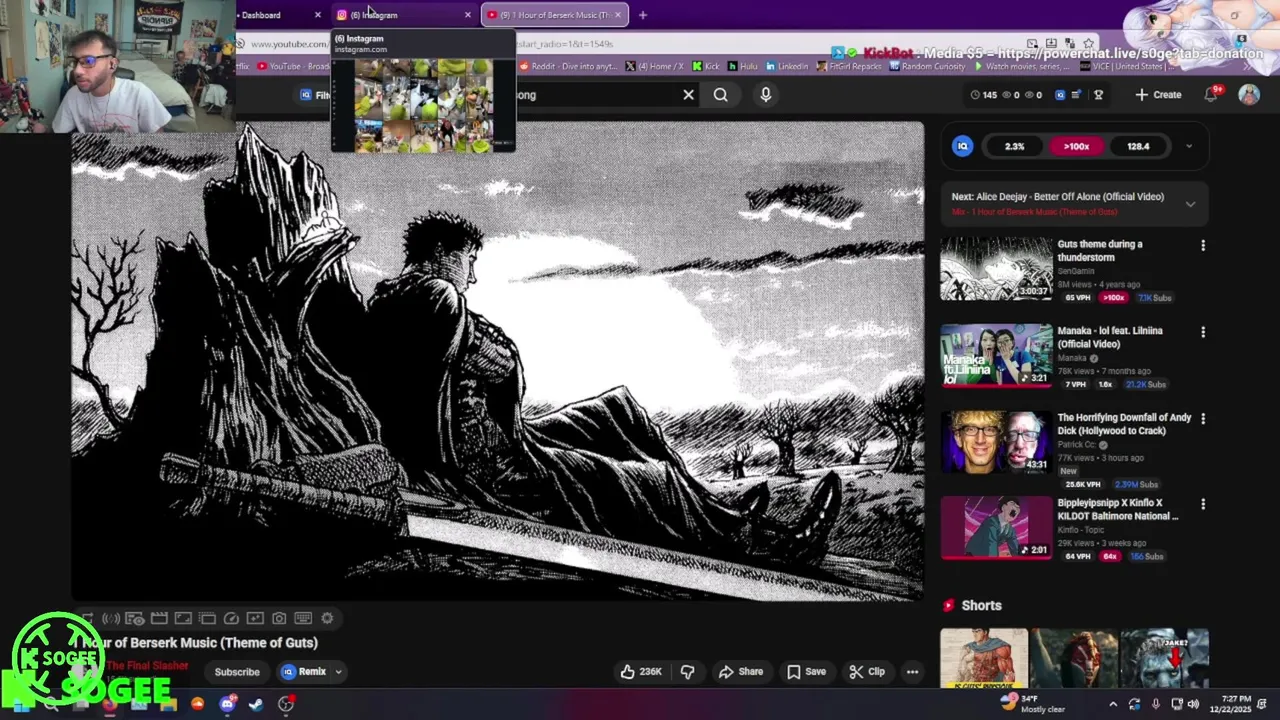Start voice search with the microphone icon
The height and width of the screenshot is (720, 1280).
[x=765, y=95]
